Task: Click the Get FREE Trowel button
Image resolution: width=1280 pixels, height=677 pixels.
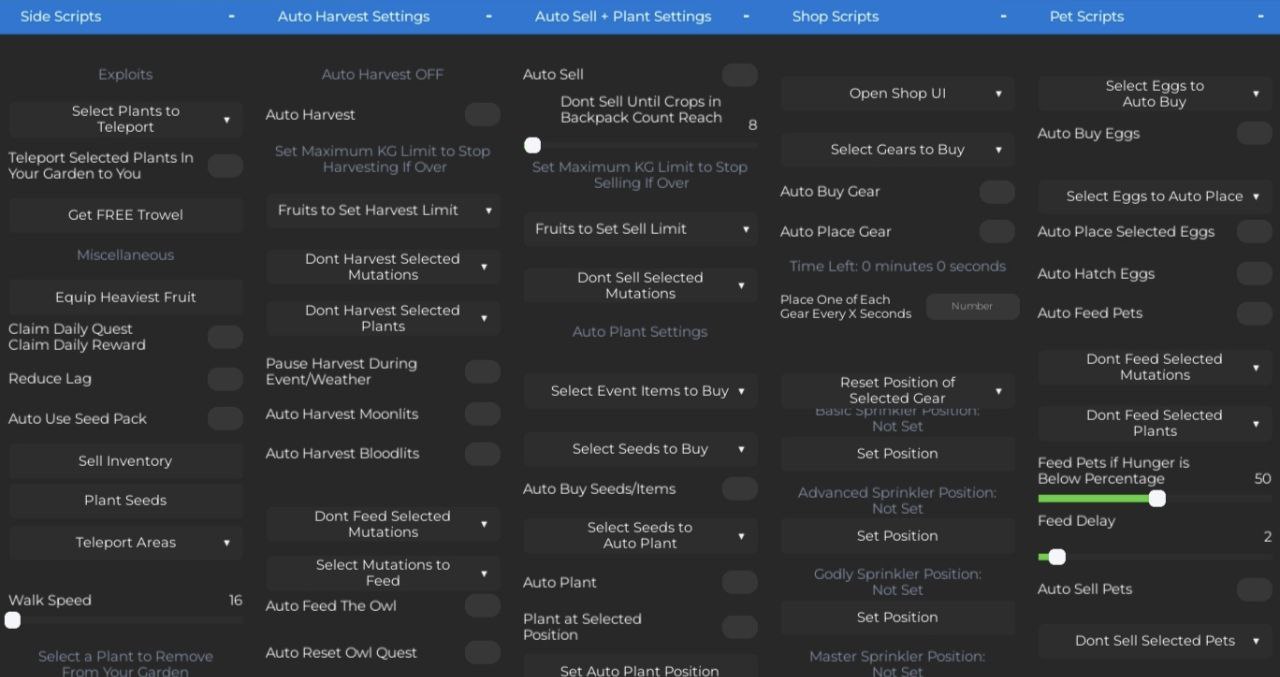Action: point(126,215)
